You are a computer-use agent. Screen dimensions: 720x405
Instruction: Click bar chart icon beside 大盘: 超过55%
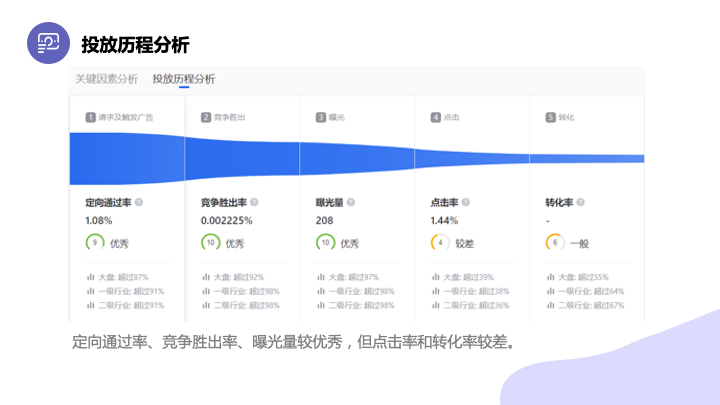pyautogui.click(x=550, y=277)
